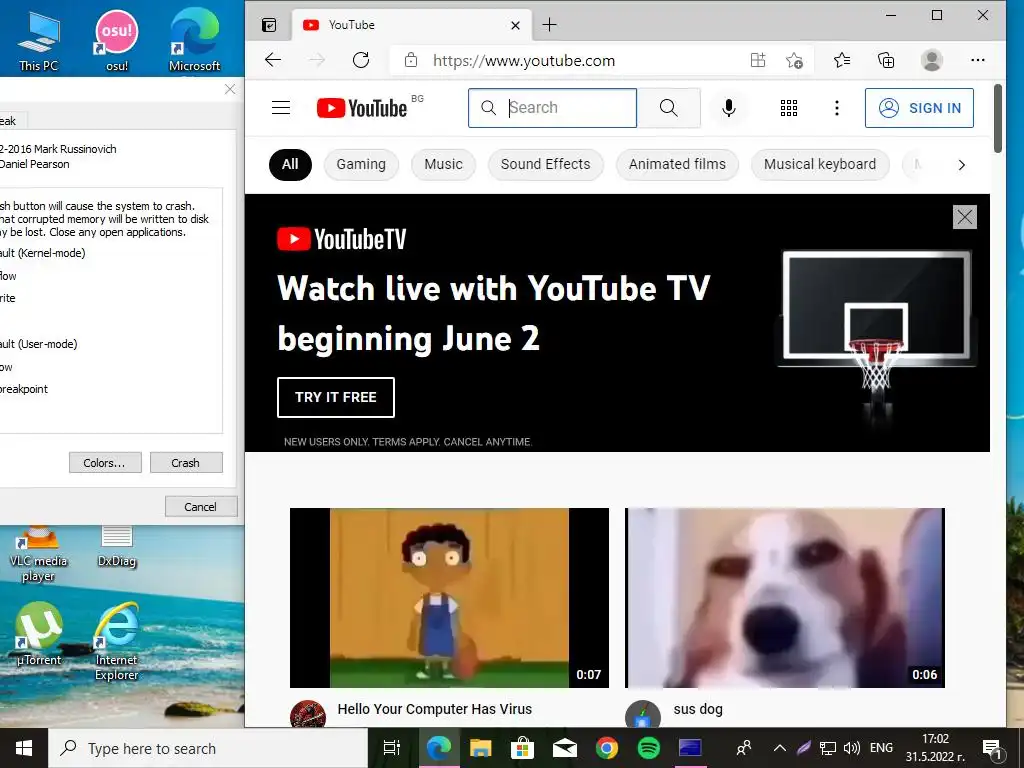View site information lock icon
Image resolution: width=1024 pixels, height=768 pixels.
pos(411,61)
